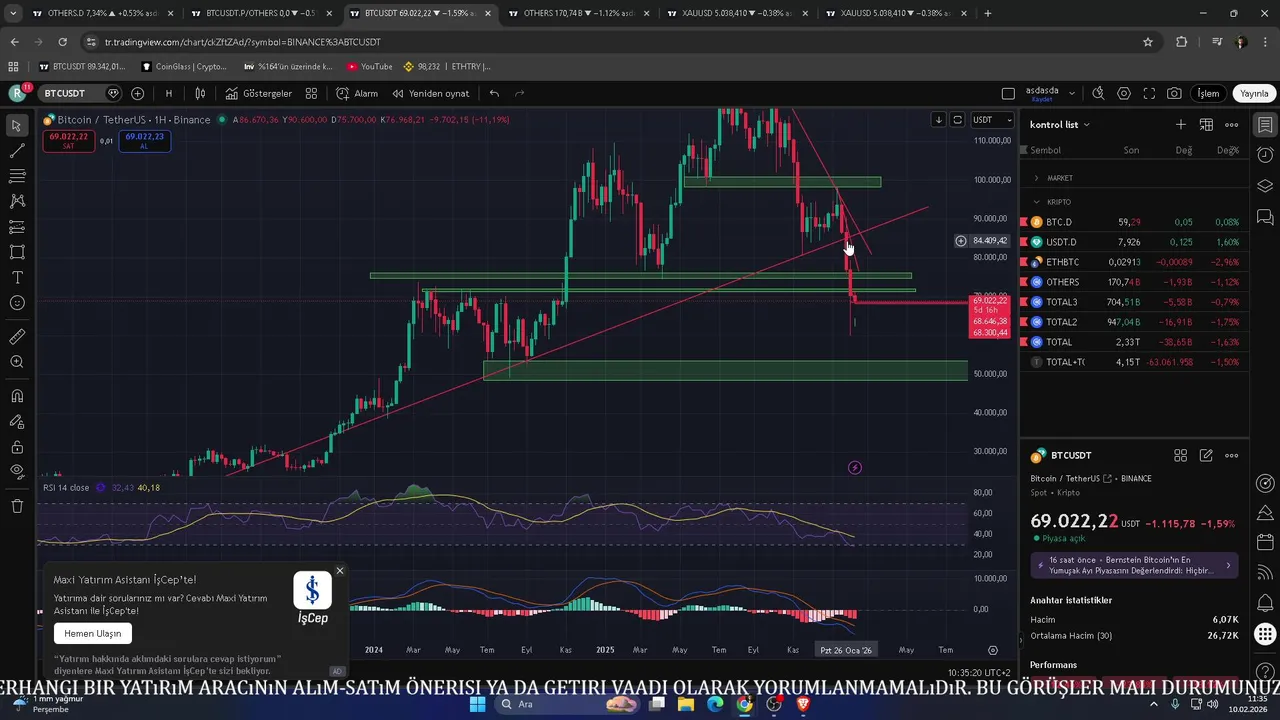The image size is (1280, 720).
Task: Open the details grid icon next to BTCUSDT
Action: point(1181,455)
